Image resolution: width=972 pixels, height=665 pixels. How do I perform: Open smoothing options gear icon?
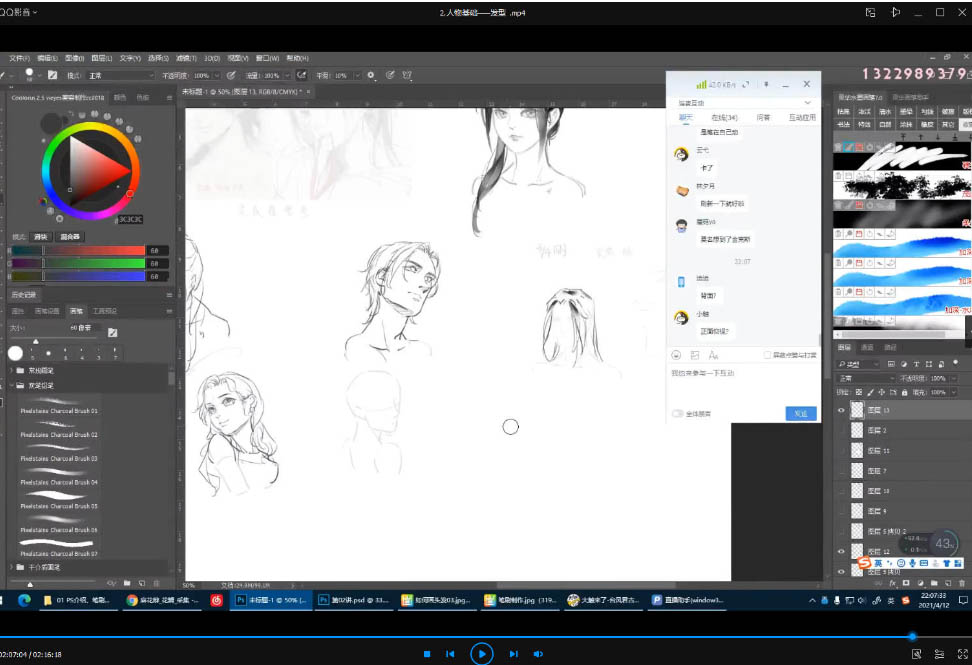pyautogui.click(x=371, y=75)
